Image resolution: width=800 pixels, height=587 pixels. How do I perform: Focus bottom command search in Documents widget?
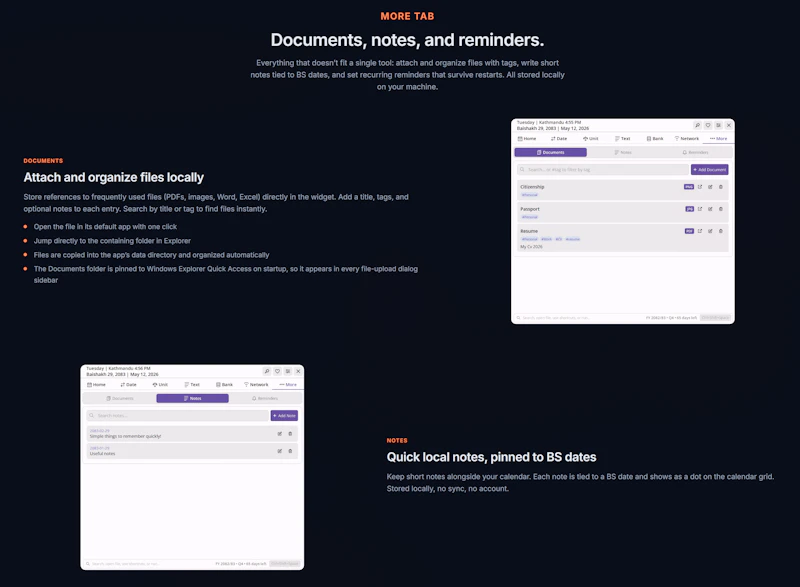[x=579, y=318]
